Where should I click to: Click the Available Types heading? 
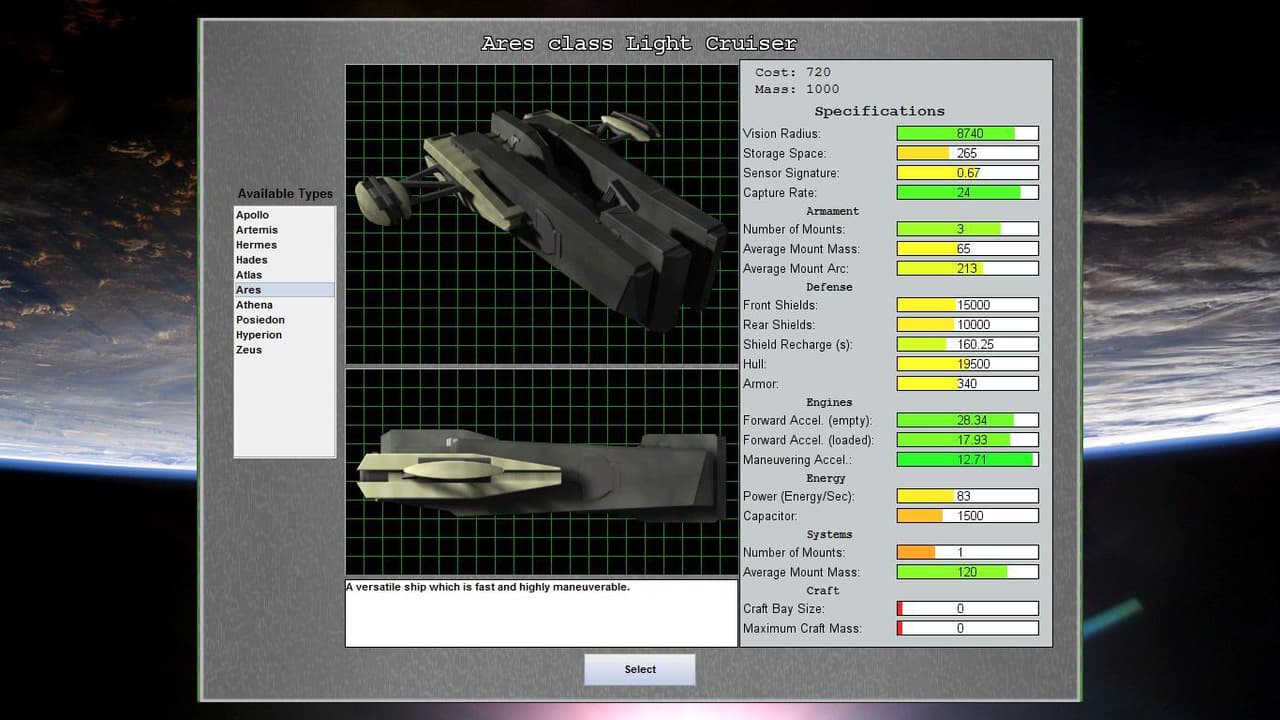(285, 194)
